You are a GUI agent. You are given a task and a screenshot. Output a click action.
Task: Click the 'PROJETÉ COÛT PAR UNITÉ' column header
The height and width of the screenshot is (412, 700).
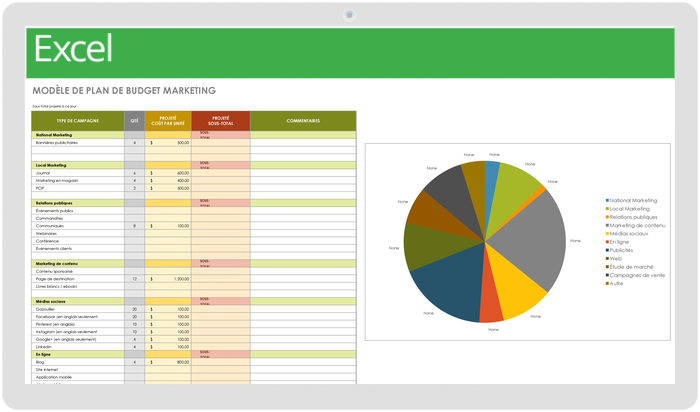click(x=168, y=121)
